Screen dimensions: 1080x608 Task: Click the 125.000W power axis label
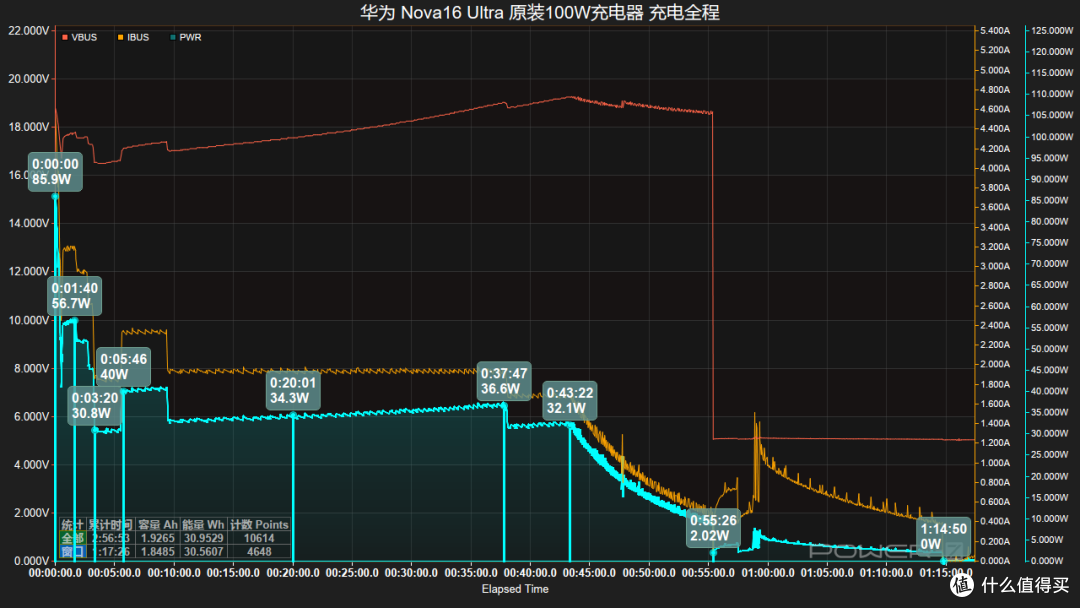[1052, 30]
